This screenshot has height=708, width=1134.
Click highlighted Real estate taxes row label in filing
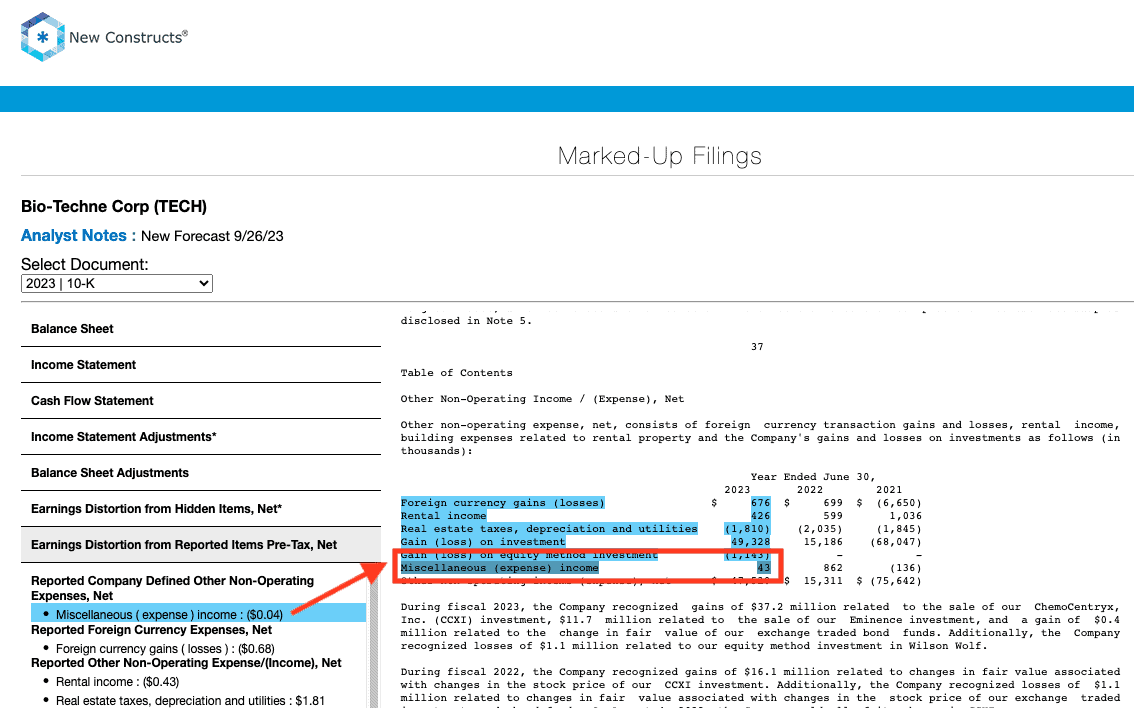[x=549, y=529]
